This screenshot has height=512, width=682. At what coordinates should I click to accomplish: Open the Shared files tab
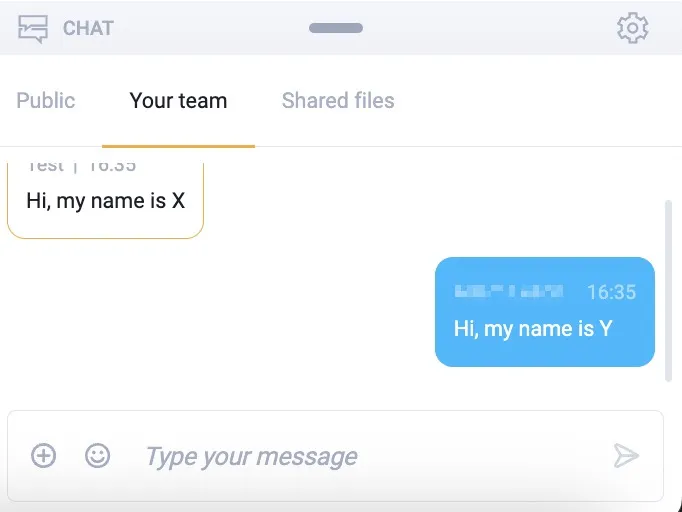pyautogui.click(x=338, y=100)
